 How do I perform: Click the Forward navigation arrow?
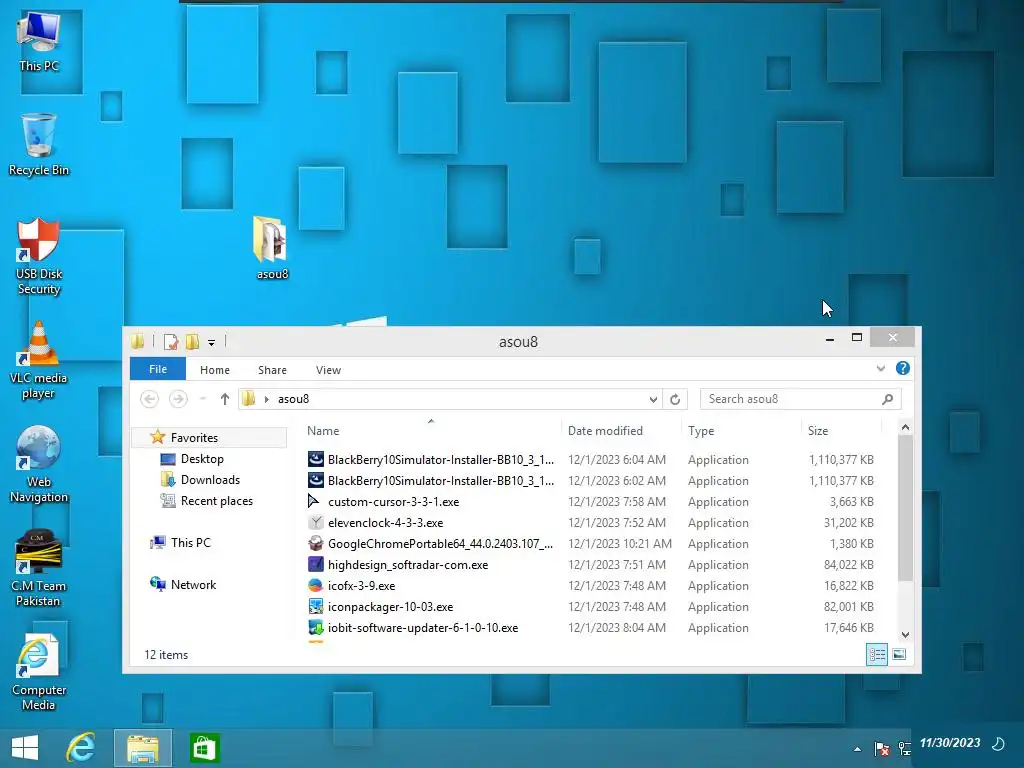tap(178, 399)
